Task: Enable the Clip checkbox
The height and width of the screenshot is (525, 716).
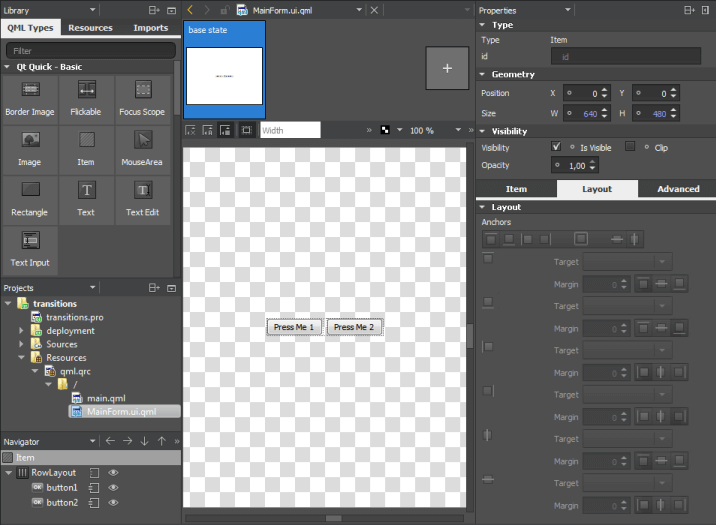Action: tap(630, 146)
